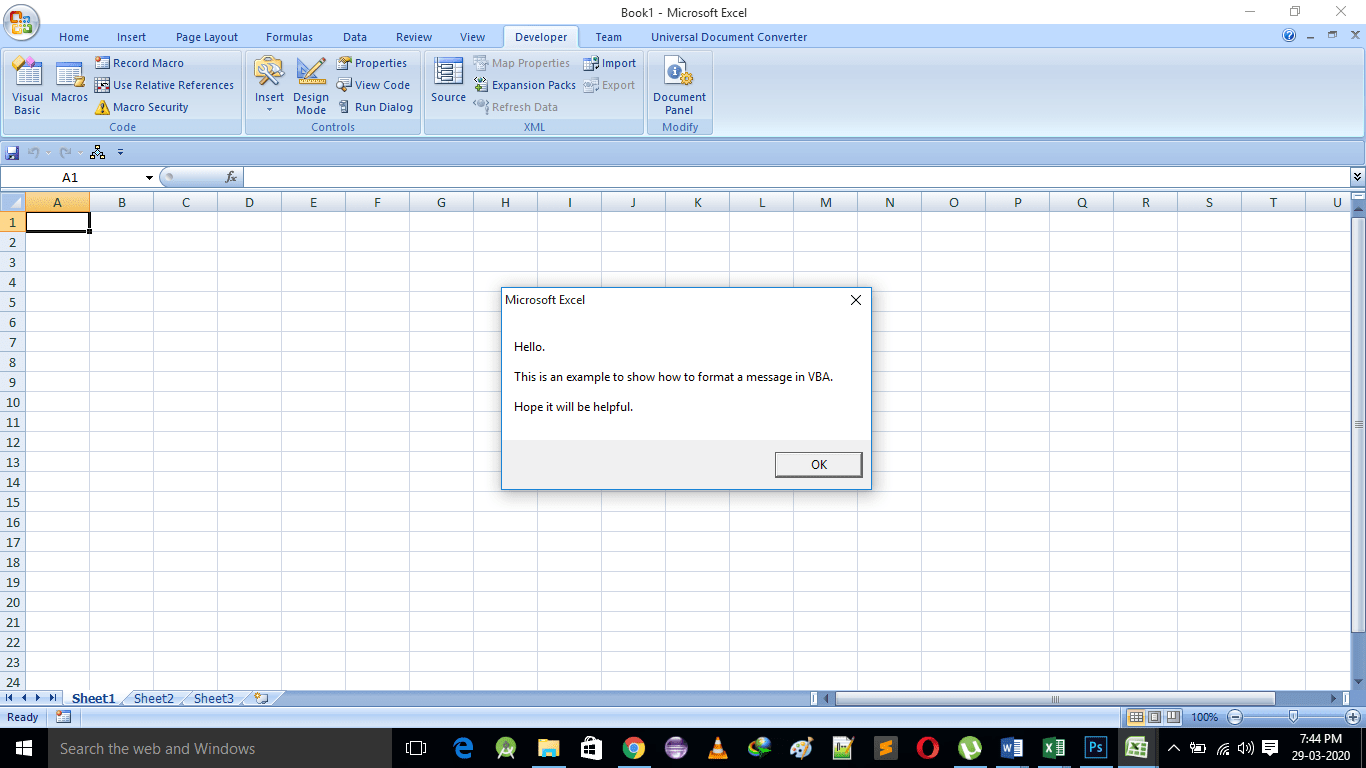Click the vertical scrollbar
The height and width of the screenshot is (768, 1366).
1358,425
